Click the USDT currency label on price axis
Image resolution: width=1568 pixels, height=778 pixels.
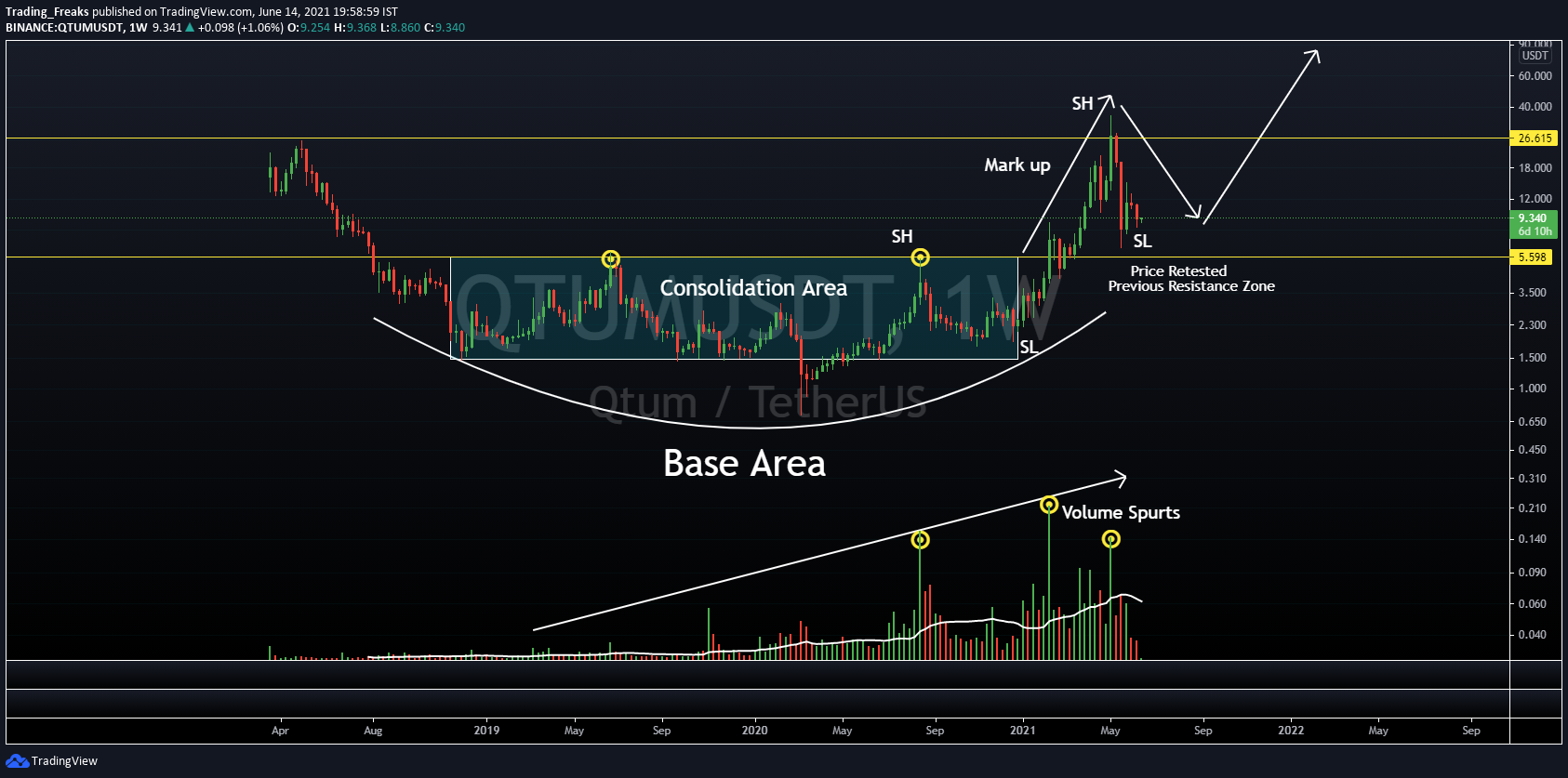[1535, 56]
